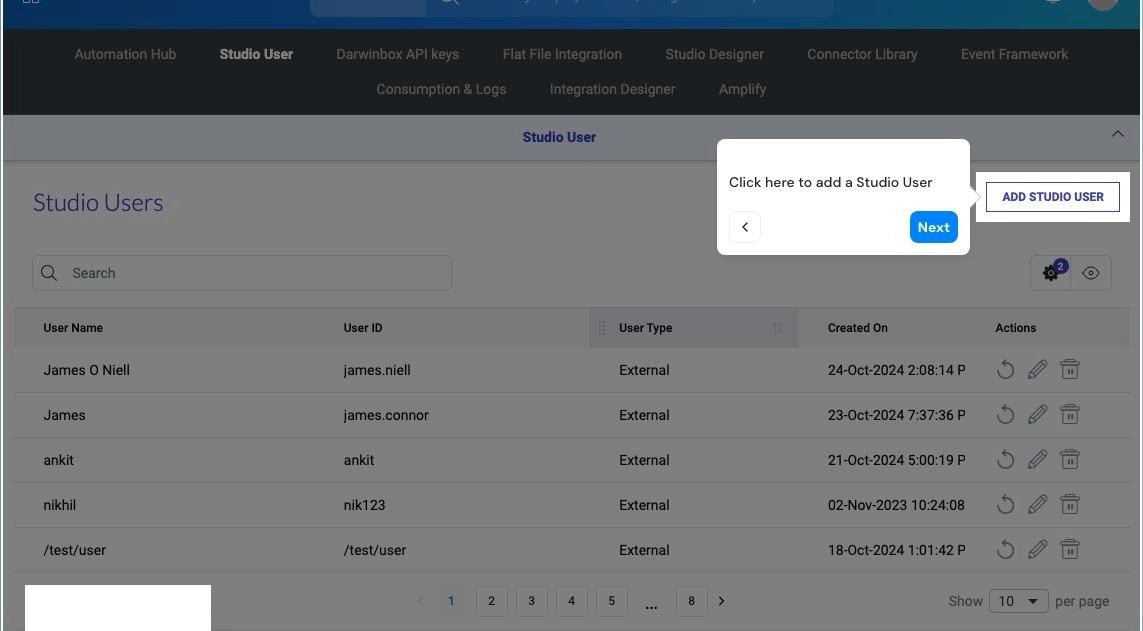This screenshot has height=631, width=1143.
Task: Grab the User Type column drag handle
Action: tap(601, 328)
